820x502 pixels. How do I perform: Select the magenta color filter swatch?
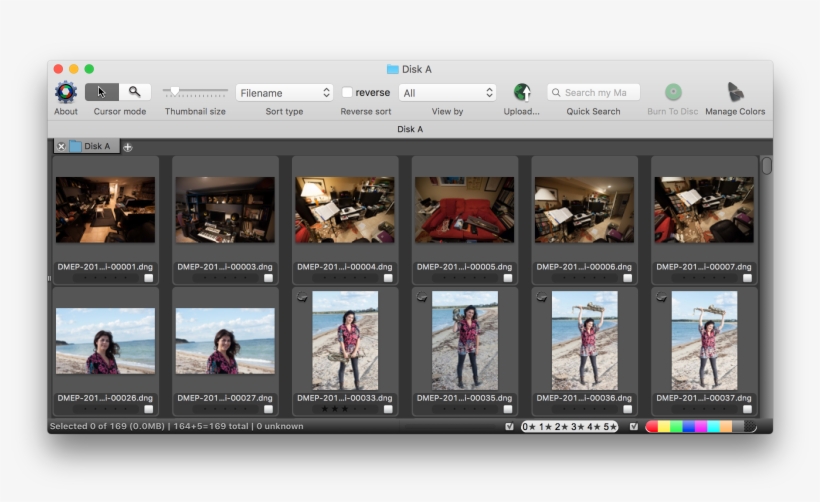pos(701,427)
